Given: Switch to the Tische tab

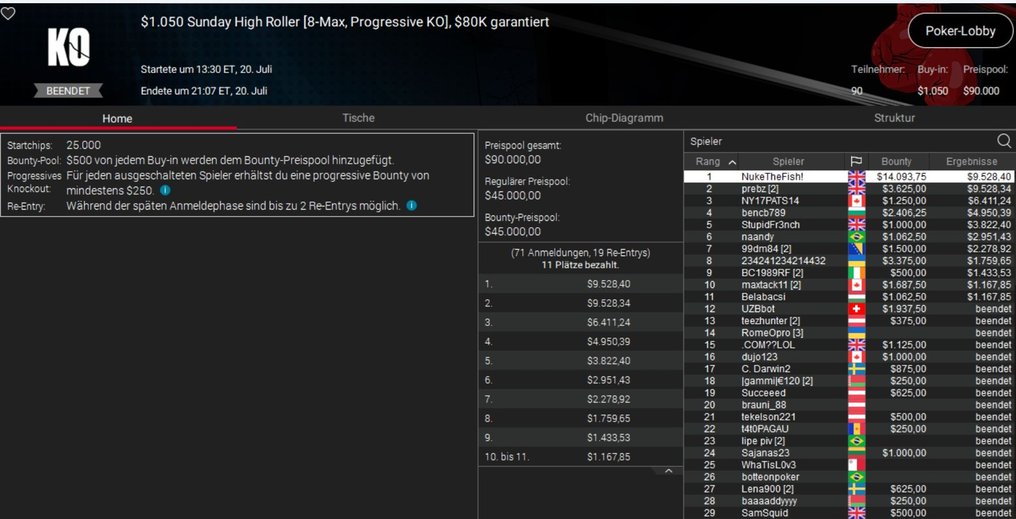Looking at the screenshot, I should tap(358, 118).
